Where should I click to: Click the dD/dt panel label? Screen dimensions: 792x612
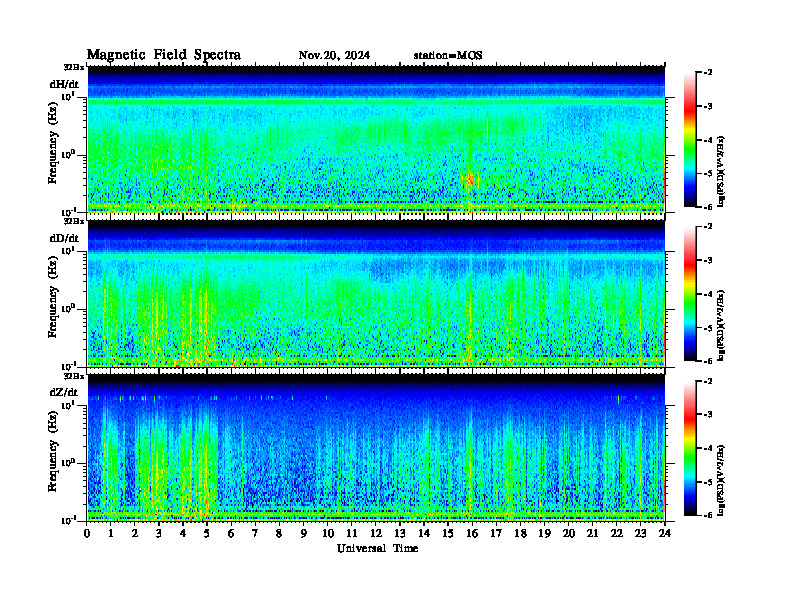pos(64,238)
